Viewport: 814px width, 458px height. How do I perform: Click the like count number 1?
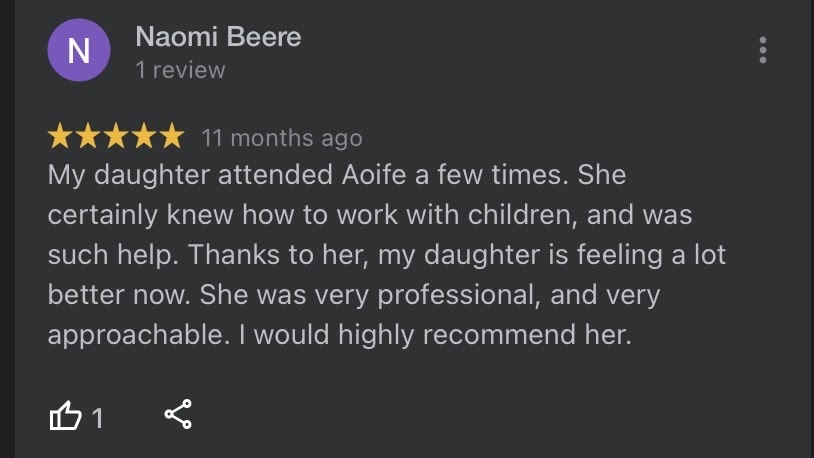98,417
